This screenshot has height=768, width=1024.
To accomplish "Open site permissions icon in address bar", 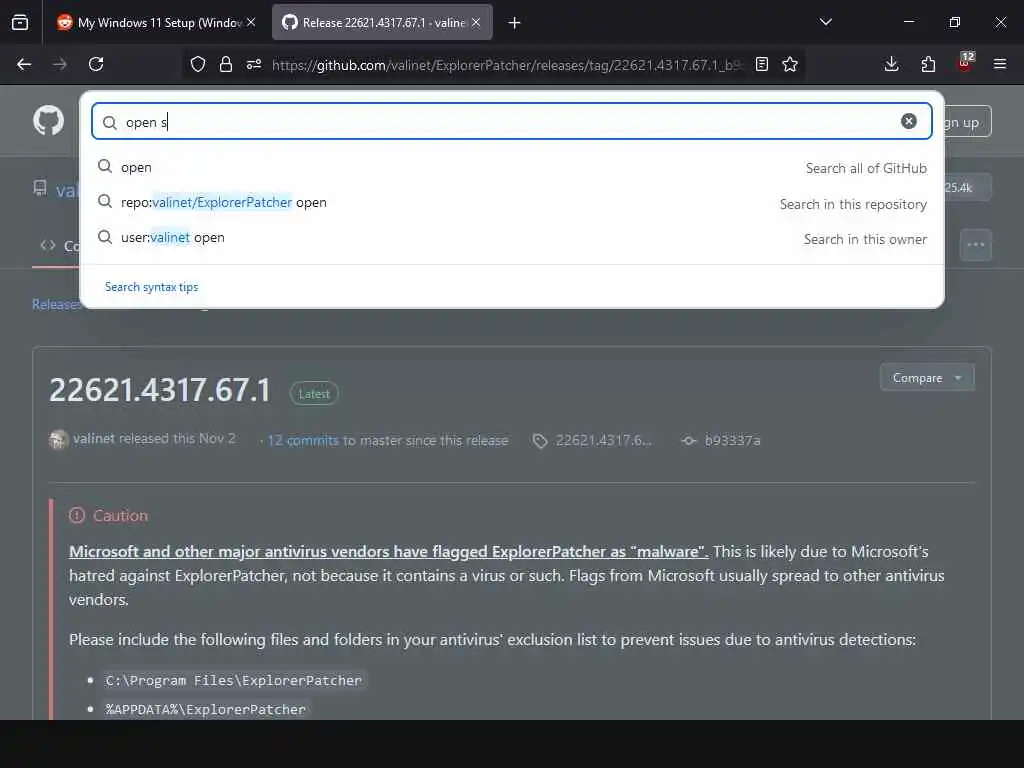I will (254, 64).
